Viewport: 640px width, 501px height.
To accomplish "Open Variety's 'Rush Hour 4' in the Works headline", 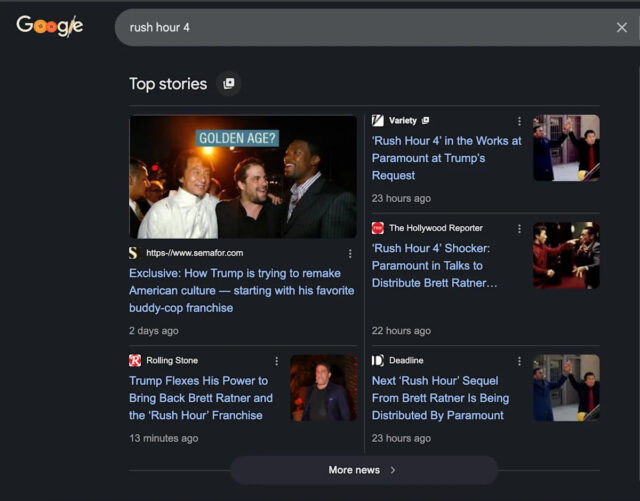I will [x=446, y=158].
